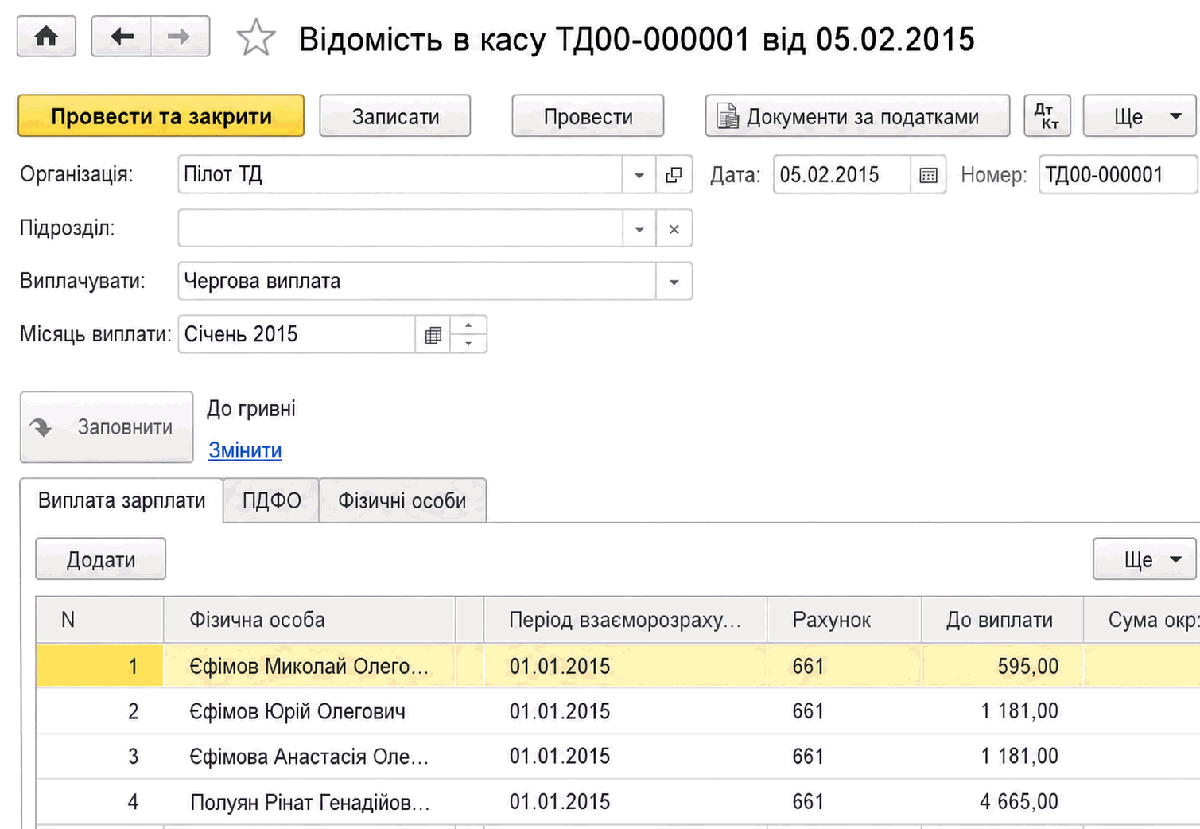The height and width of the screenshot is (829, 1200).
Task: Click the 4 665,00 amount cell
Action: point(1003,802)
